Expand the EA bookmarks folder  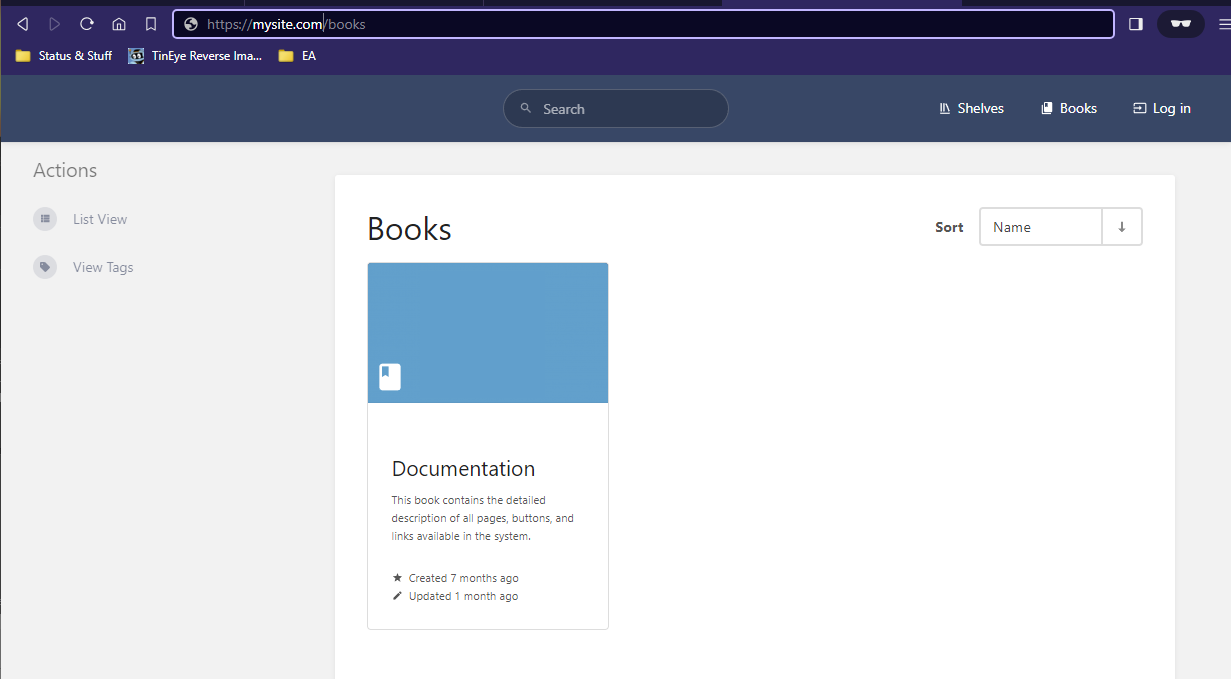(297, 56)
